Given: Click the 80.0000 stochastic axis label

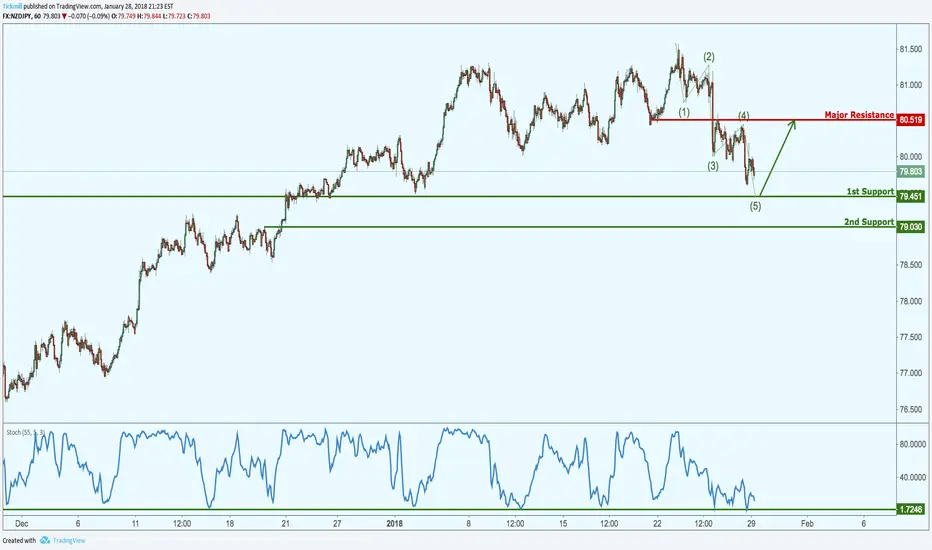Looking at the screenshot, I should [x=912, y=444].
